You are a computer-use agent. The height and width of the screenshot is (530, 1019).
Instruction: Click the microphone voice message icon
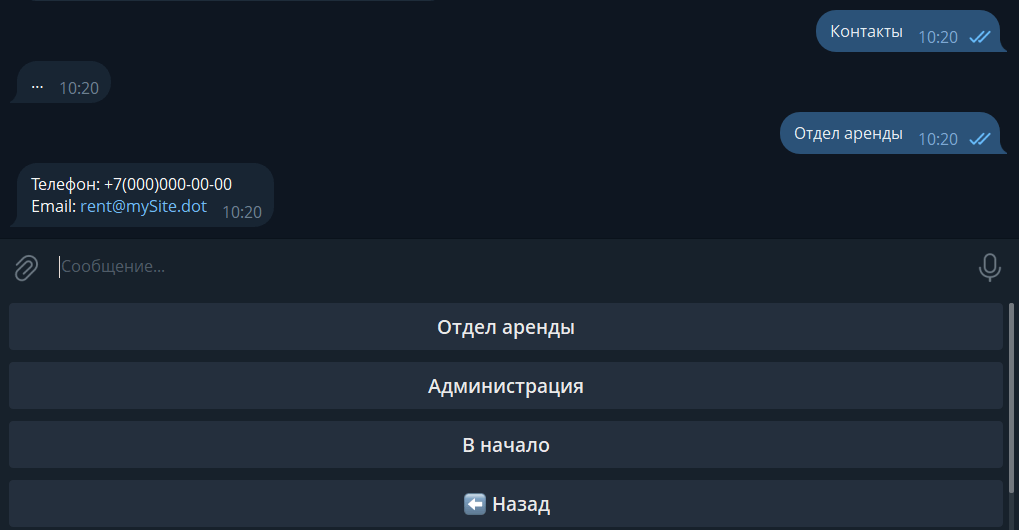[x=989, y=267]
